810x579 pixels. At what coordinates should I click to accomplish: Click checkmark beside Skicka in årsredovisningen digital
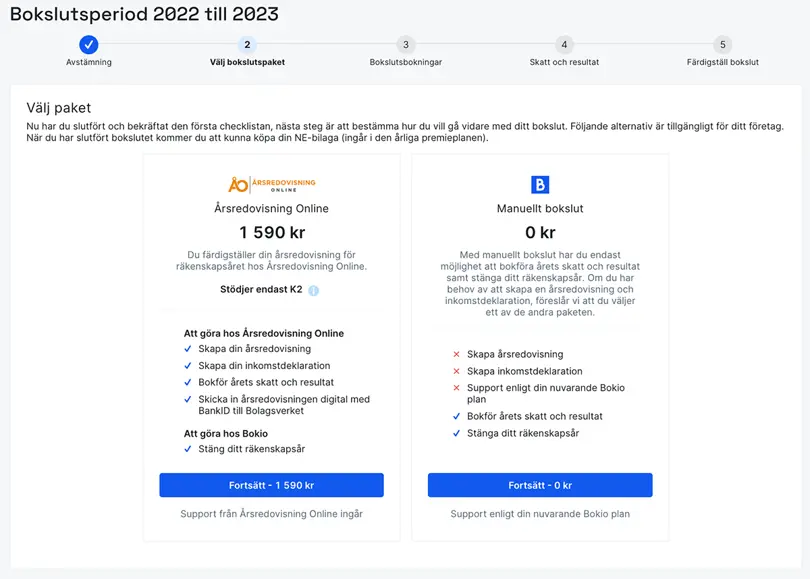tap(188, 399)
